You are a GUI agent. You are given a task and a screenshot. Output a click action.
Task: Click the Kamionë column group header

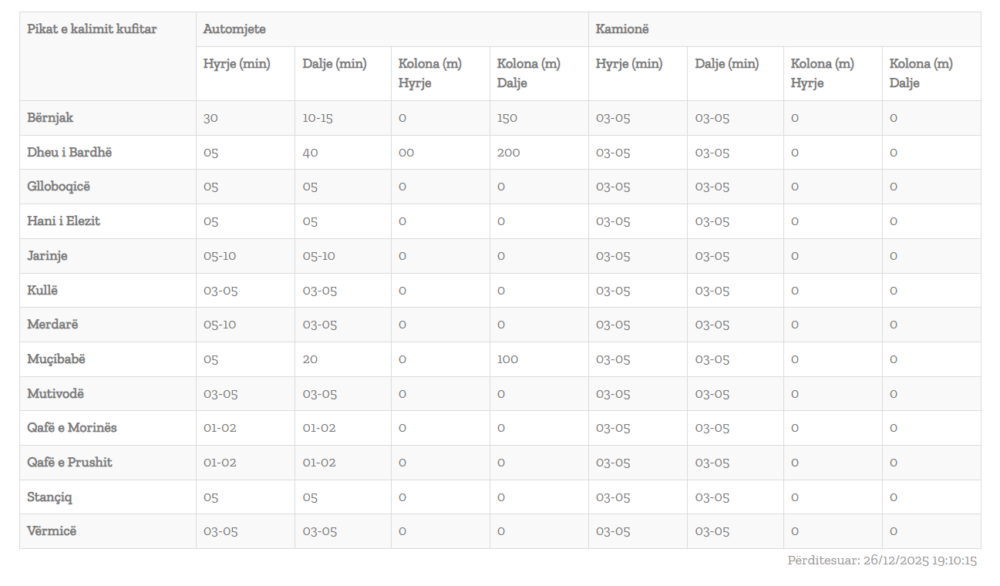point(622,29)
